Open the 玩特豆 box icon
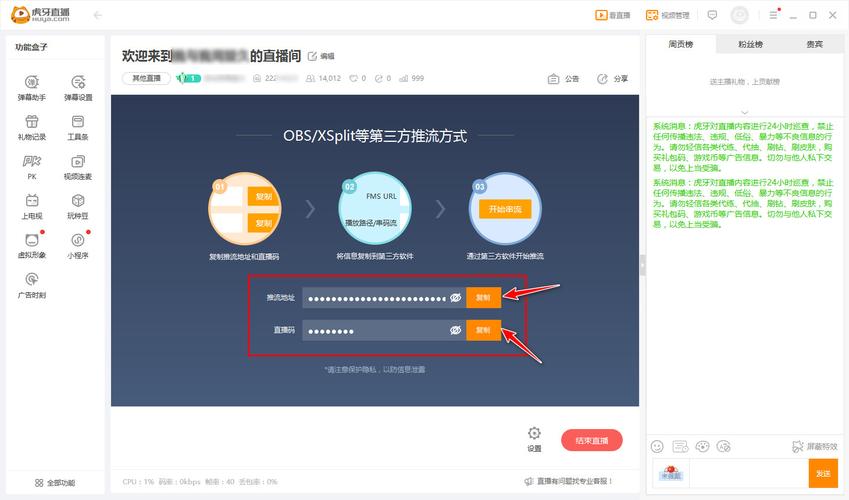 coord(78,206)
